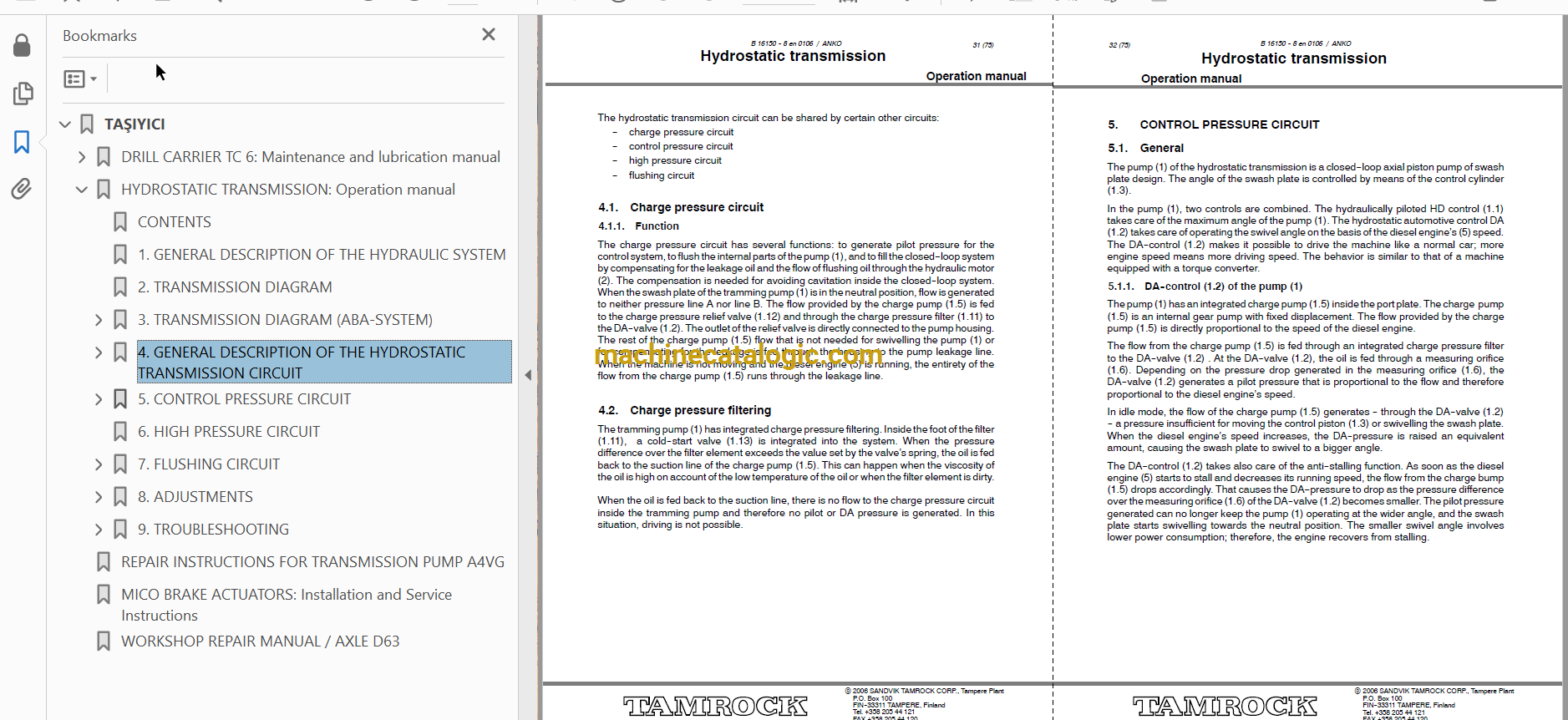1568x720 pixels.
Task: Expand the 9. TROUBLESHOOTING bookmark
Action: tap(99, 530)
